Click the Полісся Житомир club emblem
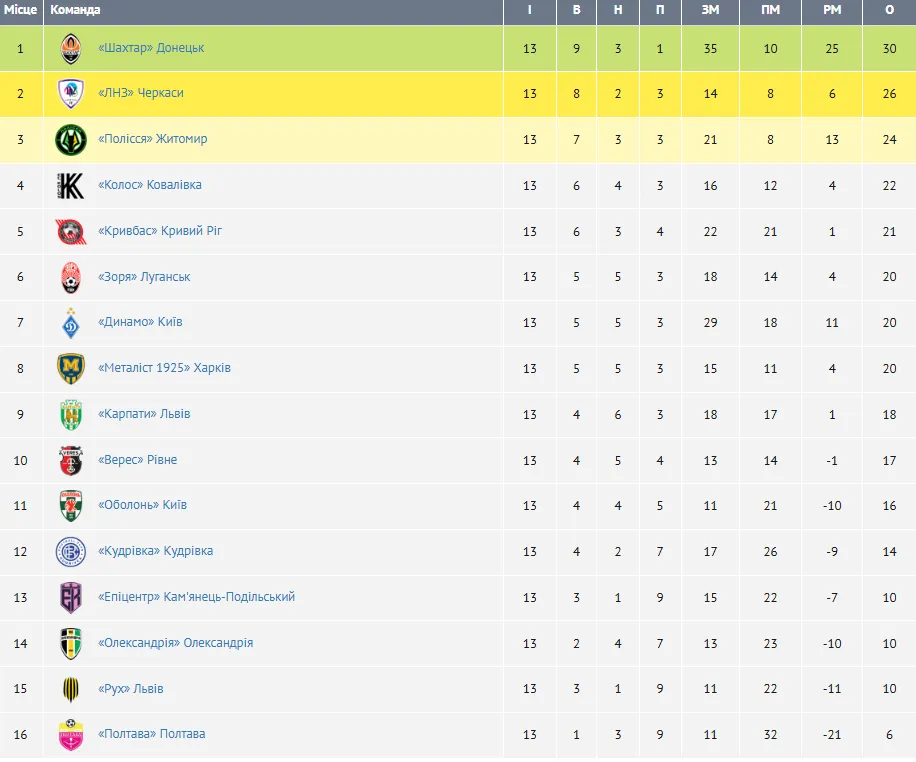916x762 pixels. (70, 140)
